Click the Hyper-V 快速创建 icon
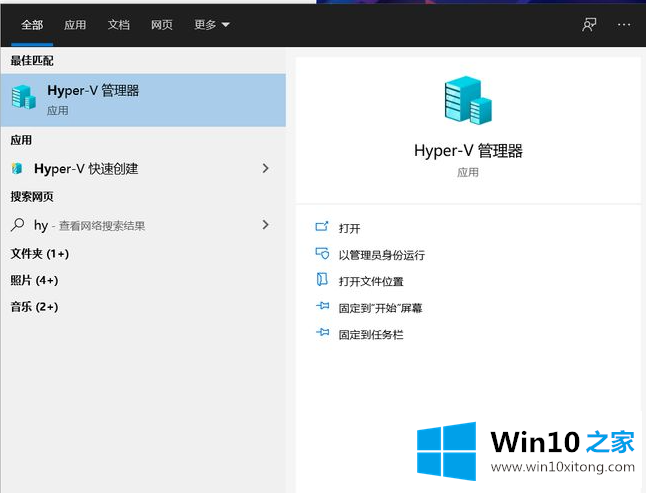Image resolution: width=647 pixels, height=493 pixels. click(17, 168)
